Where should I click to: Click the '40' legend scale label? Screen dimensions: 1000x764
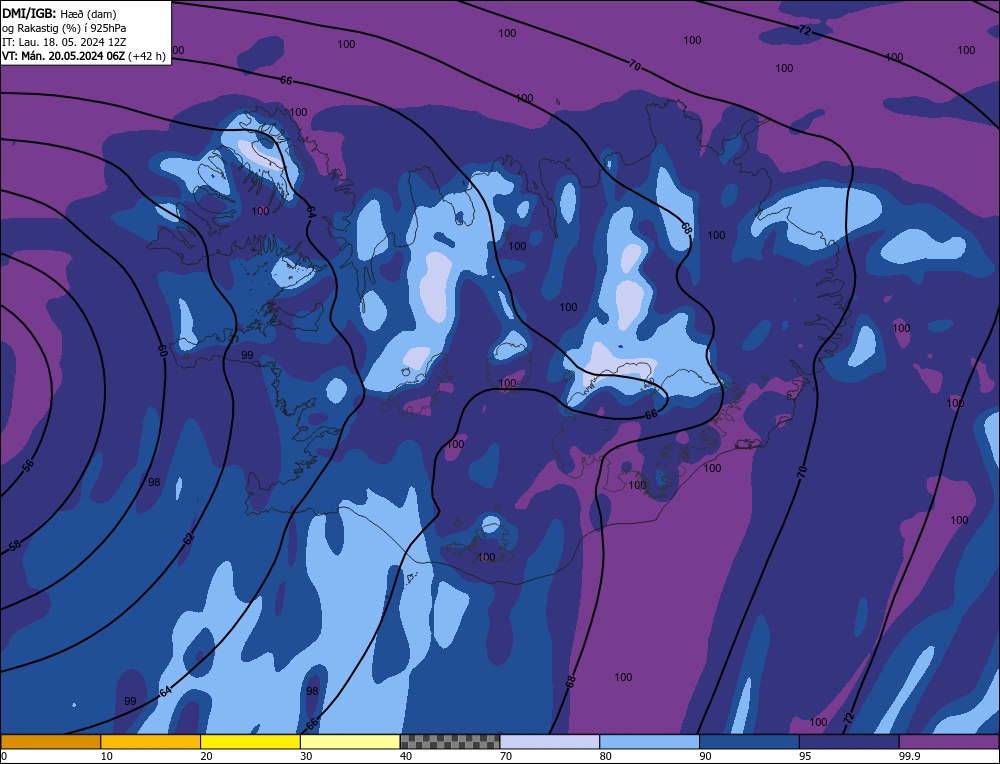406,756
